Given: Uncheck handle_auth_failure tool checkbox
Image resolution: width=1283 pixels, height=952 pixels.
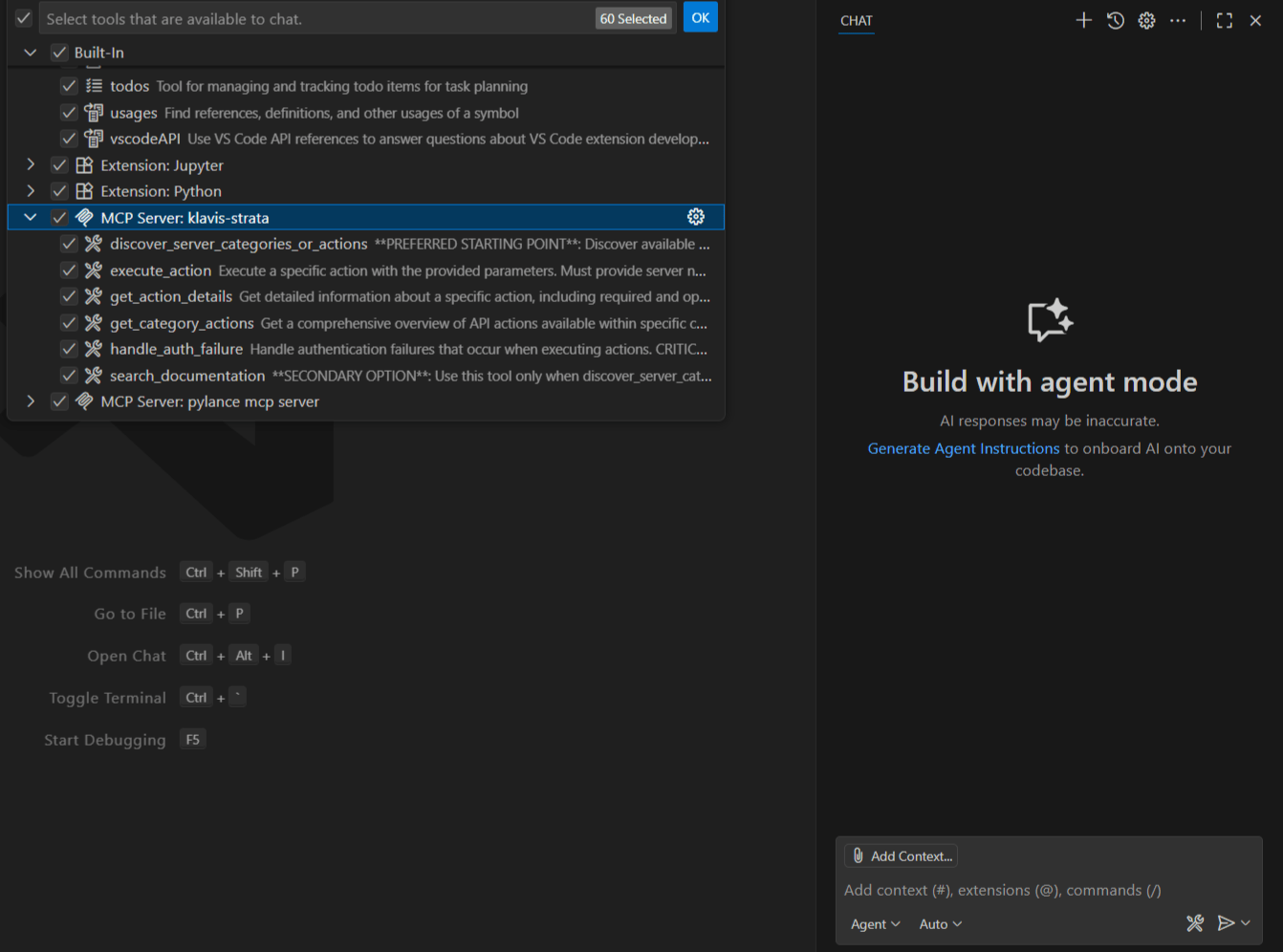Looking at the screenshot, I should tap(69, 349).
